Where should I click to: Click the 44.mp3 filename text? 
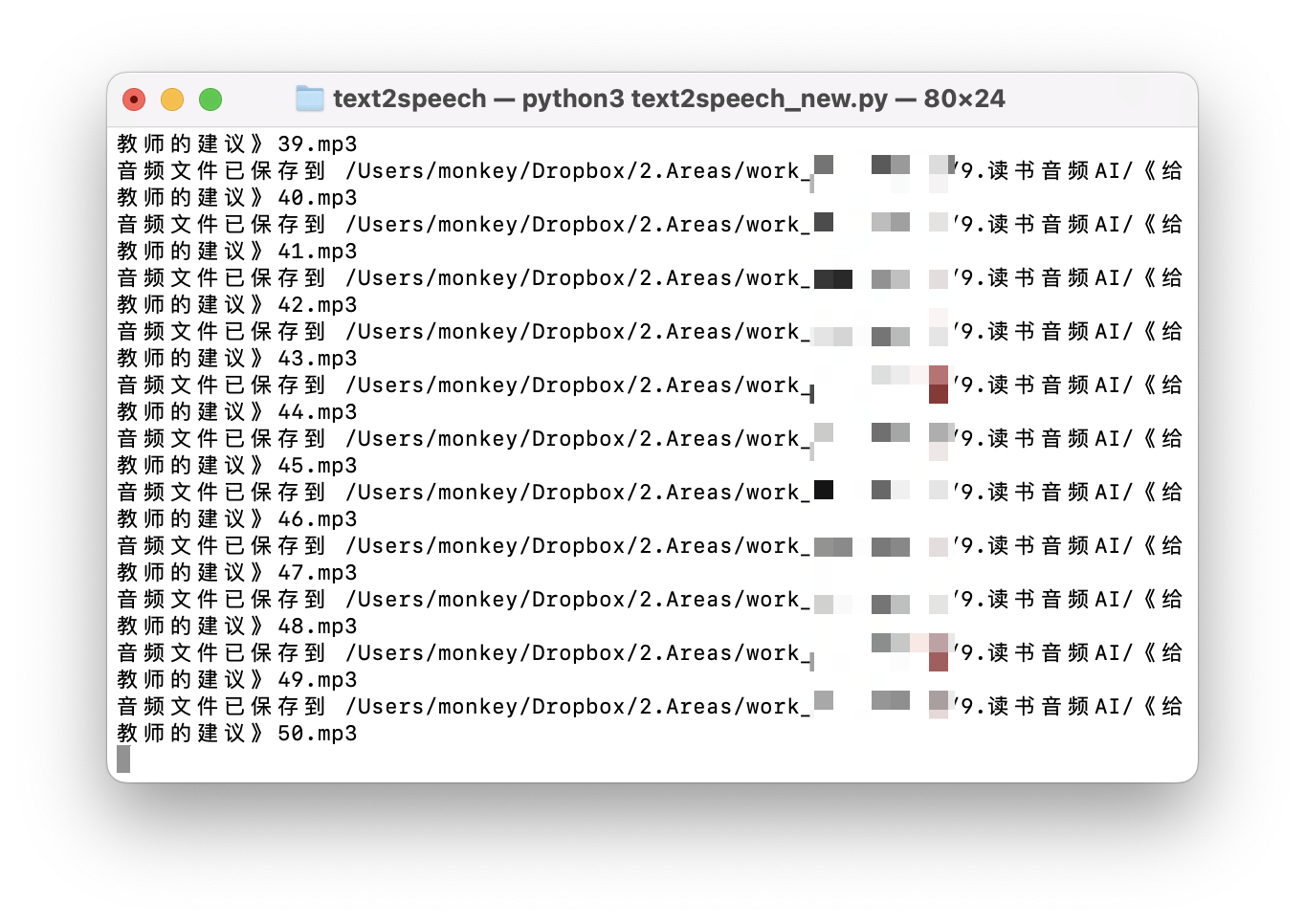[x=317, y=412]
